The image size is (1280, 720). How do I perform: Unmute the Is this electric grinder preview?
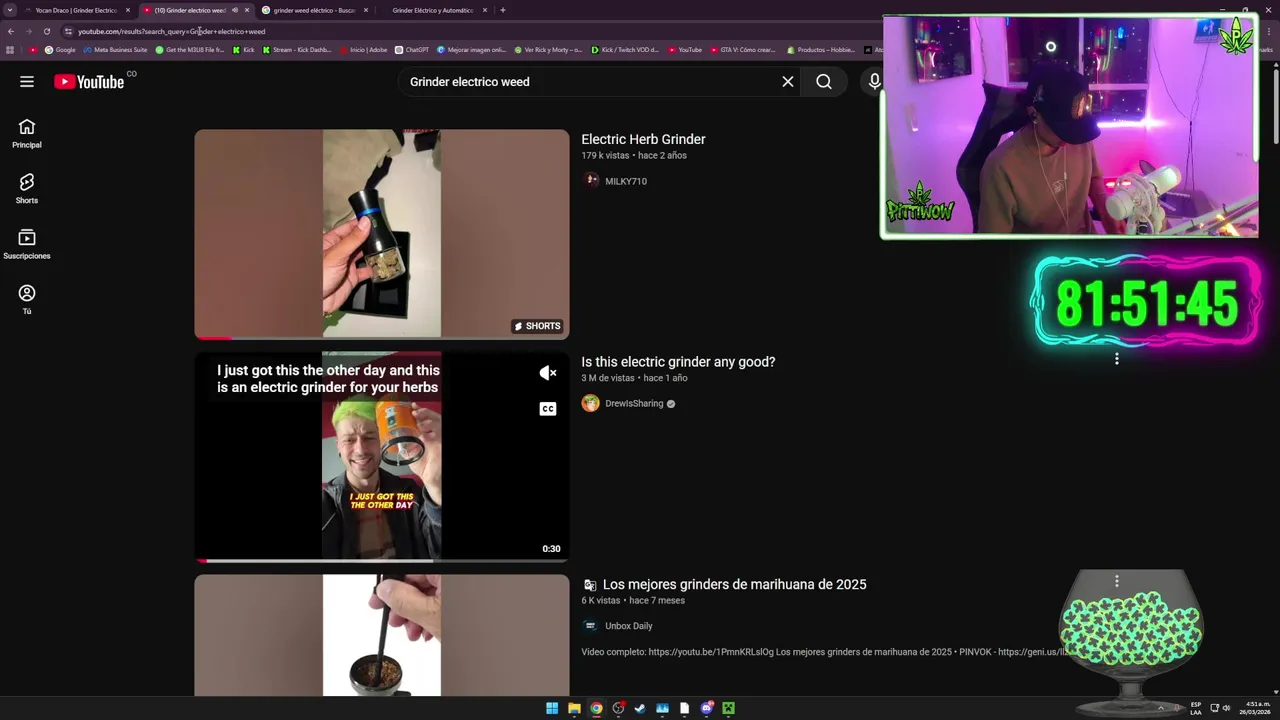tap(548, 373)
